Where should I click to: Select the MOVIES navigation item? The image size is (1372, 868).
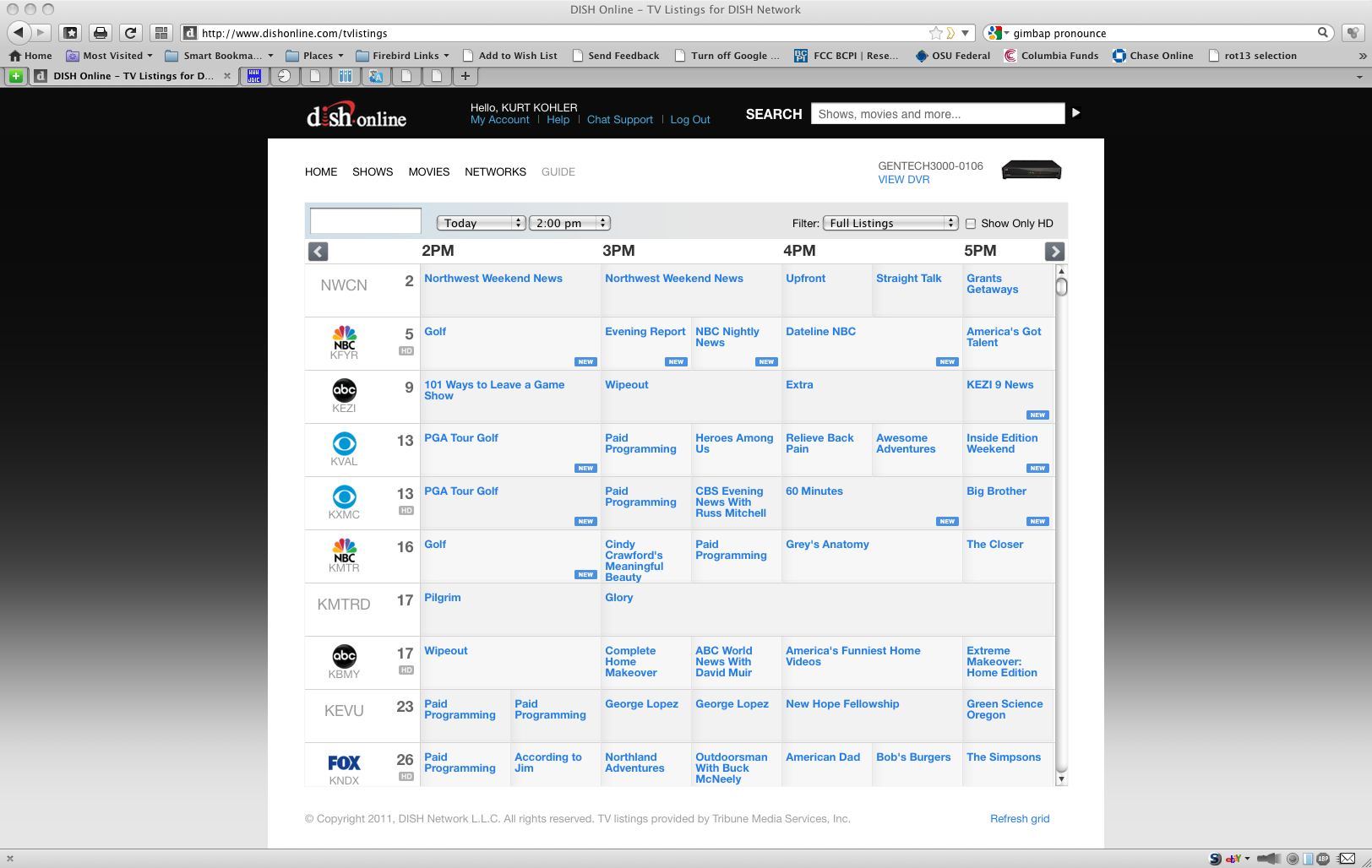pos(428,171)
